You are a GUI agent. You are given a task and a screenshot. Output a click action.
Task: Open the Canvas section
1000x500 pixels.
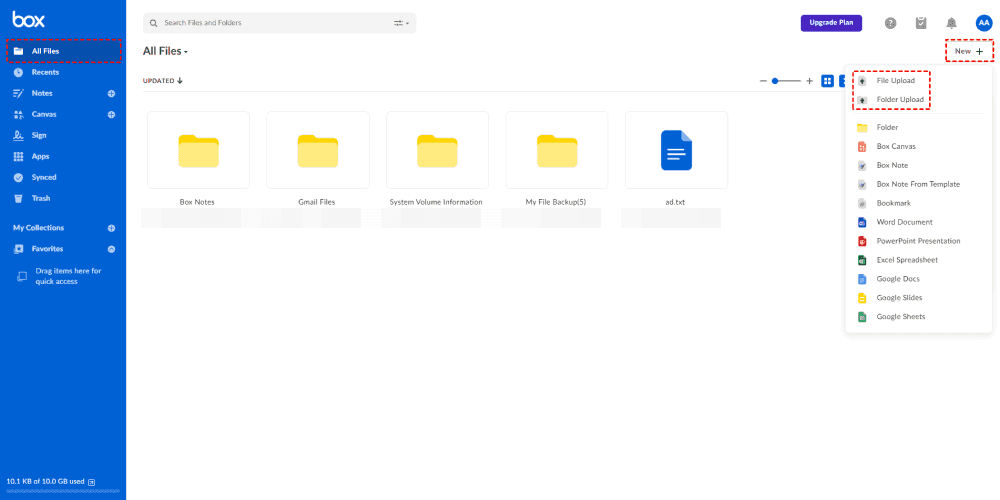43,114
